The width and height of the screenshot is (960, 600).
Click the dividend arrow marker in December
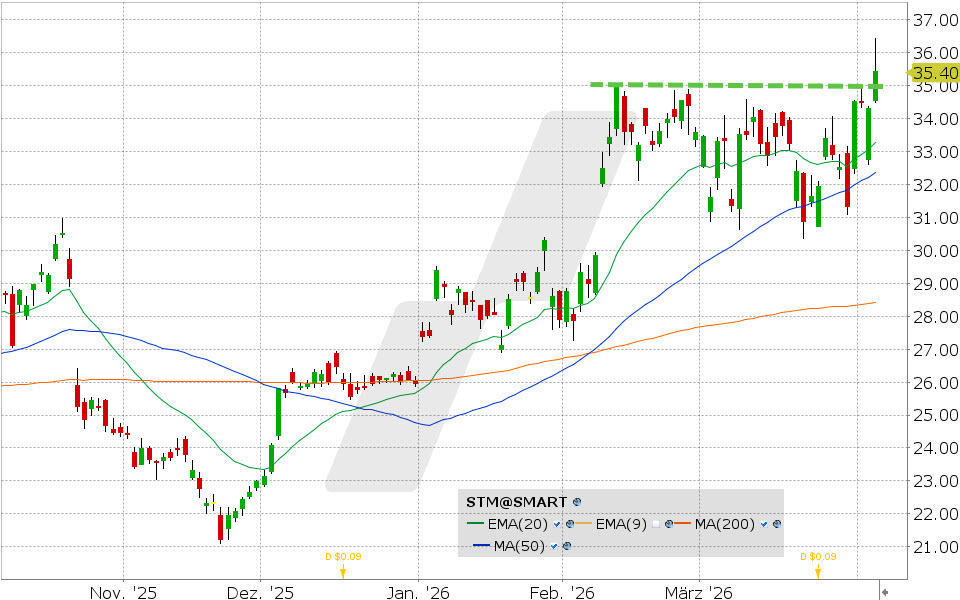343,573
